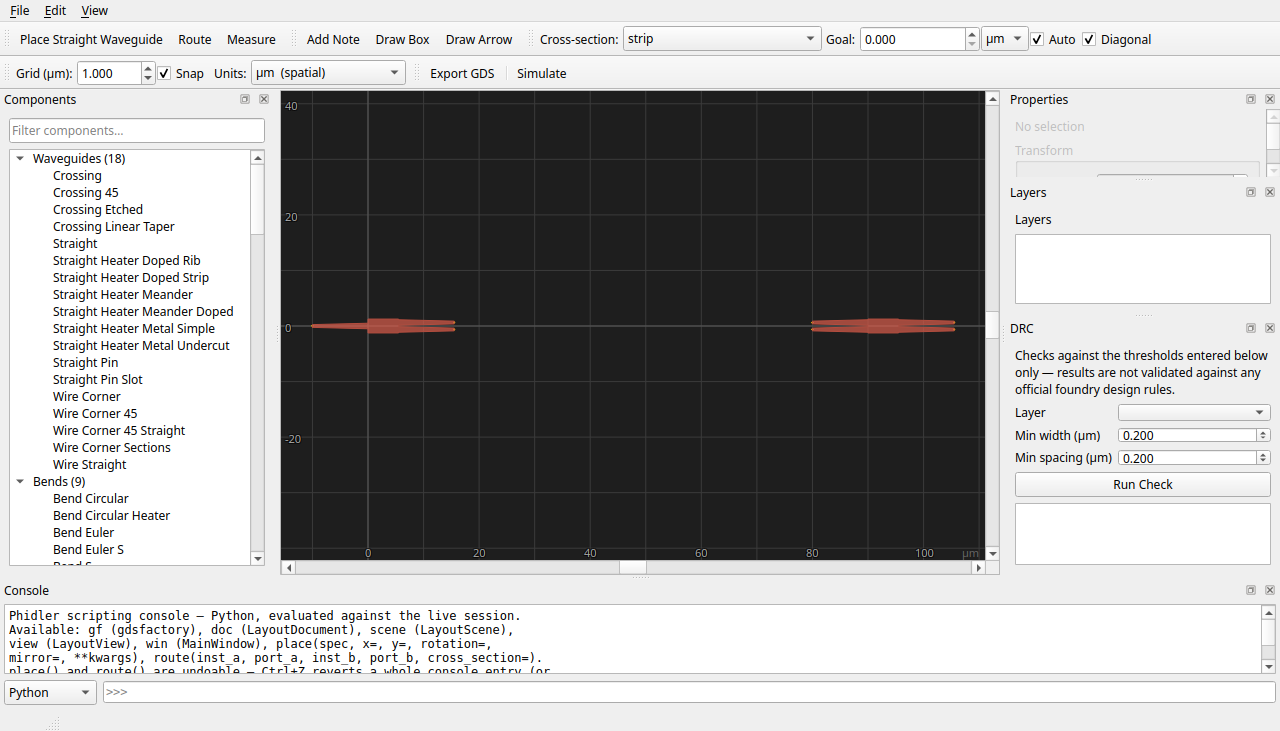
Task: Select Straight Heater Metal Undercut
Action: (141, 346)
